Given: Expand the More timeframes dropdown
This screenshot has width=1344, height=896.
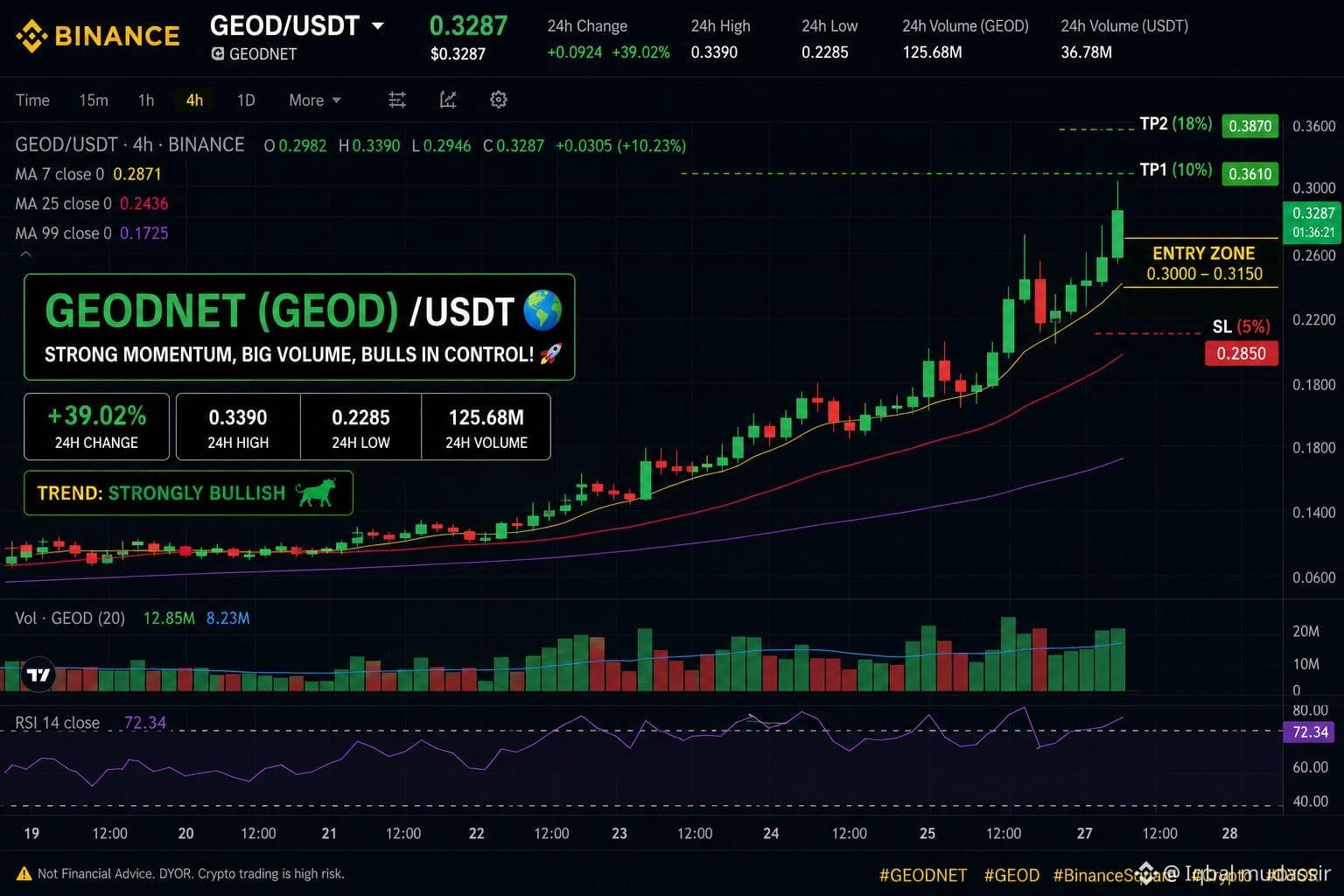Looking at the screenshot, I should [x=315, y=101].
